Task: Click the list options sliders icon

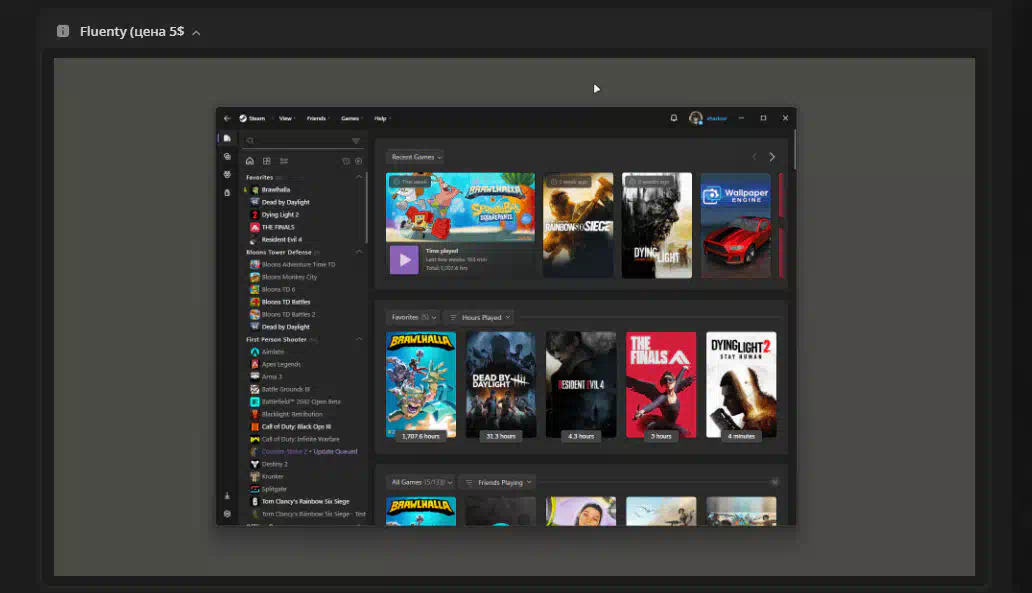Action: [284, 161]
